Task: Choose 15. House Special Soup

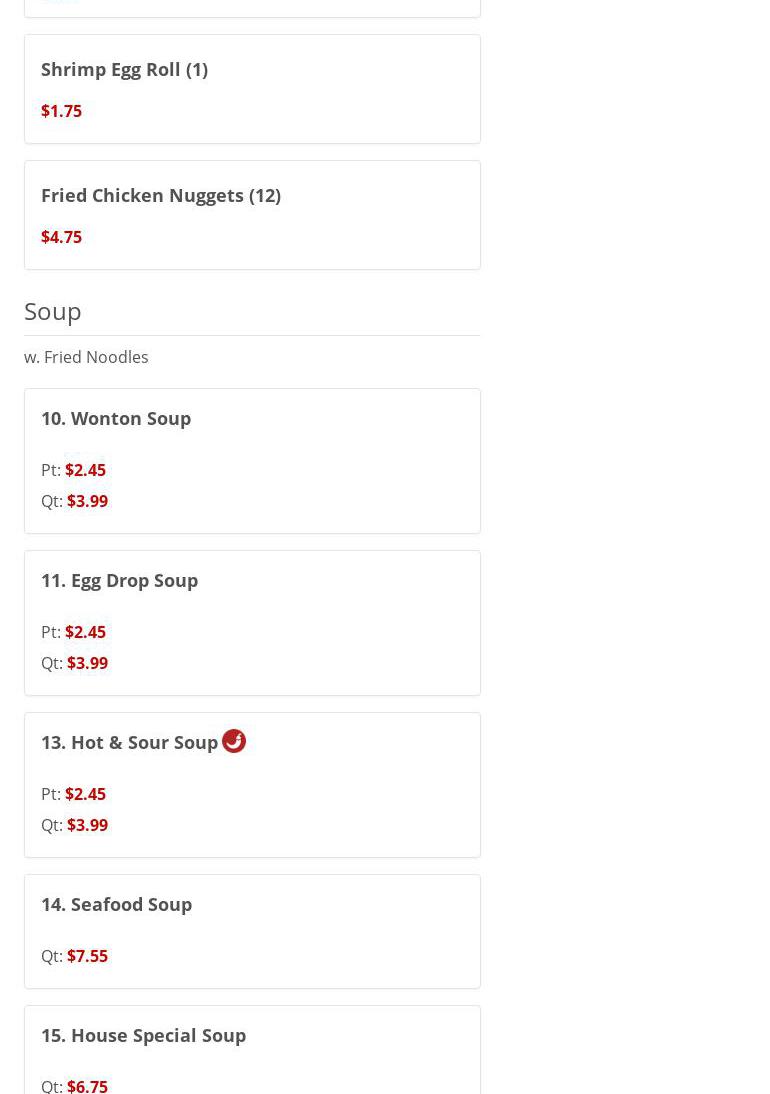Action: pos(143,1035)
